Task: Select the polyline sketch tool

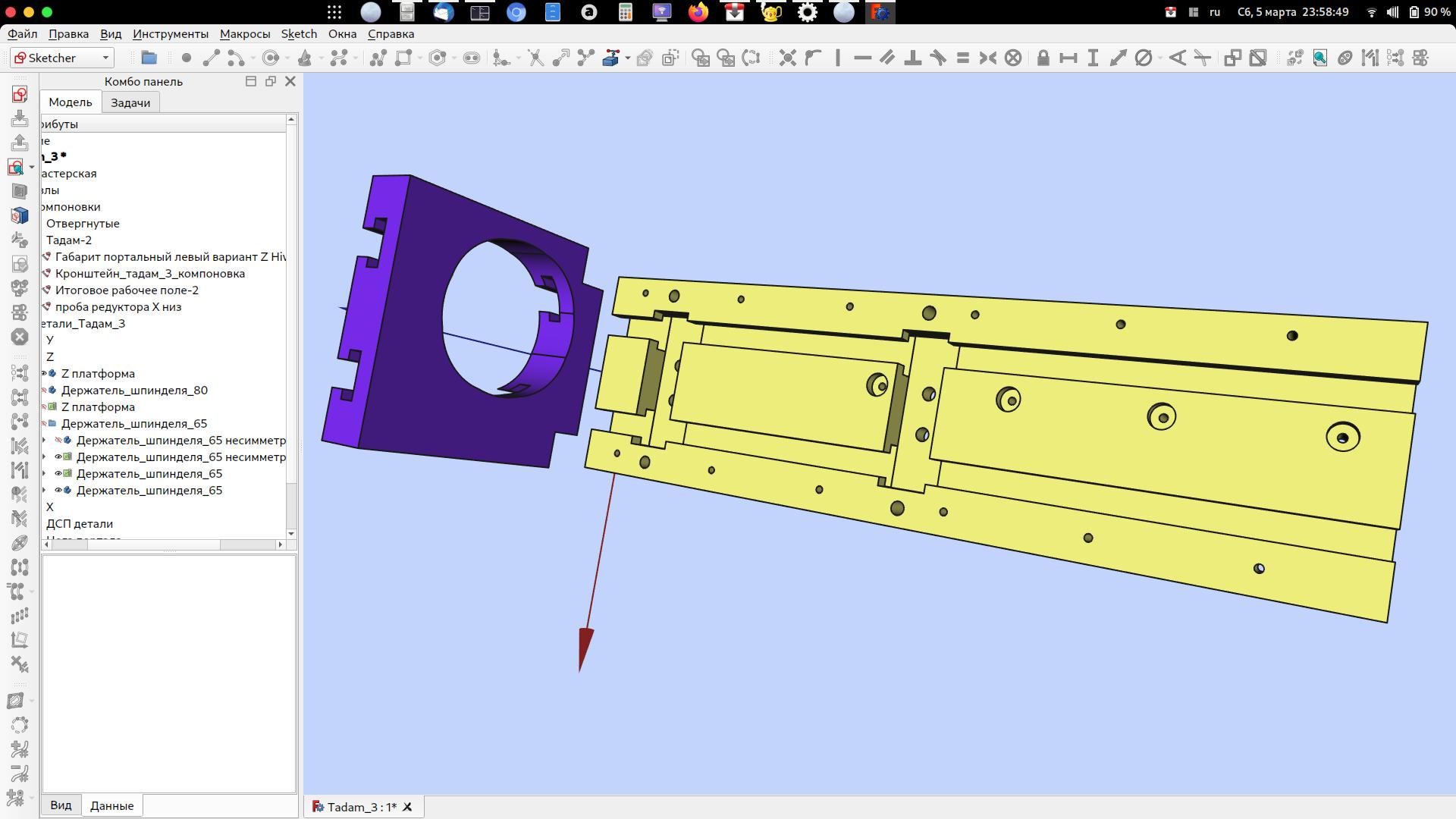Action: [x=378, y=58]
